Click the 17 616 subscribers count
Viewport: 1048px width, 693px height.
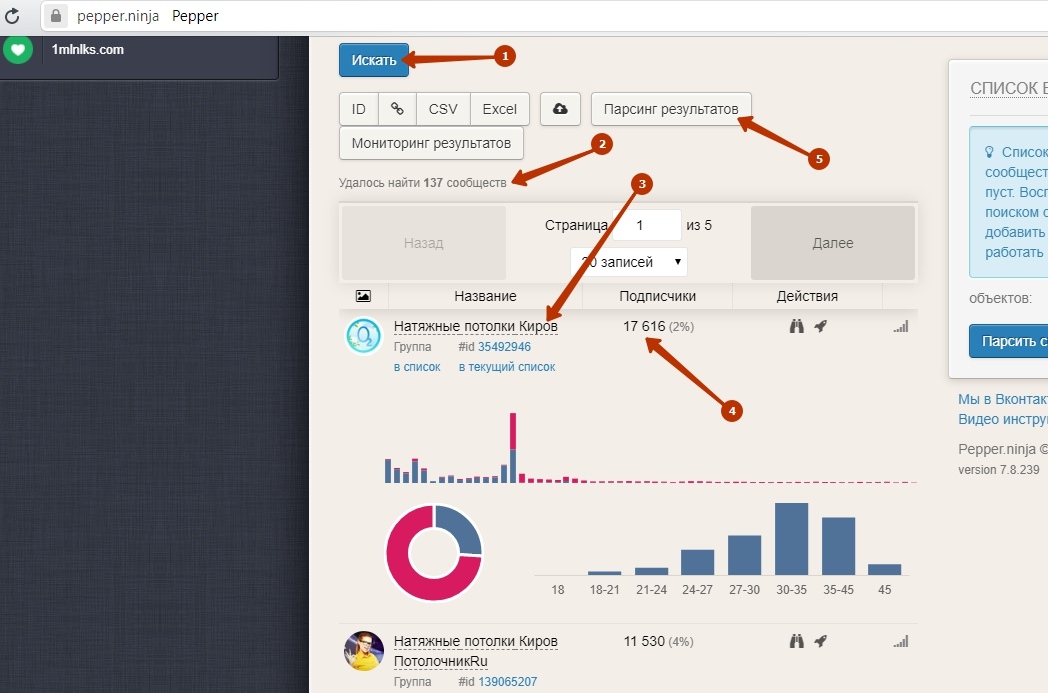(644, 326)
